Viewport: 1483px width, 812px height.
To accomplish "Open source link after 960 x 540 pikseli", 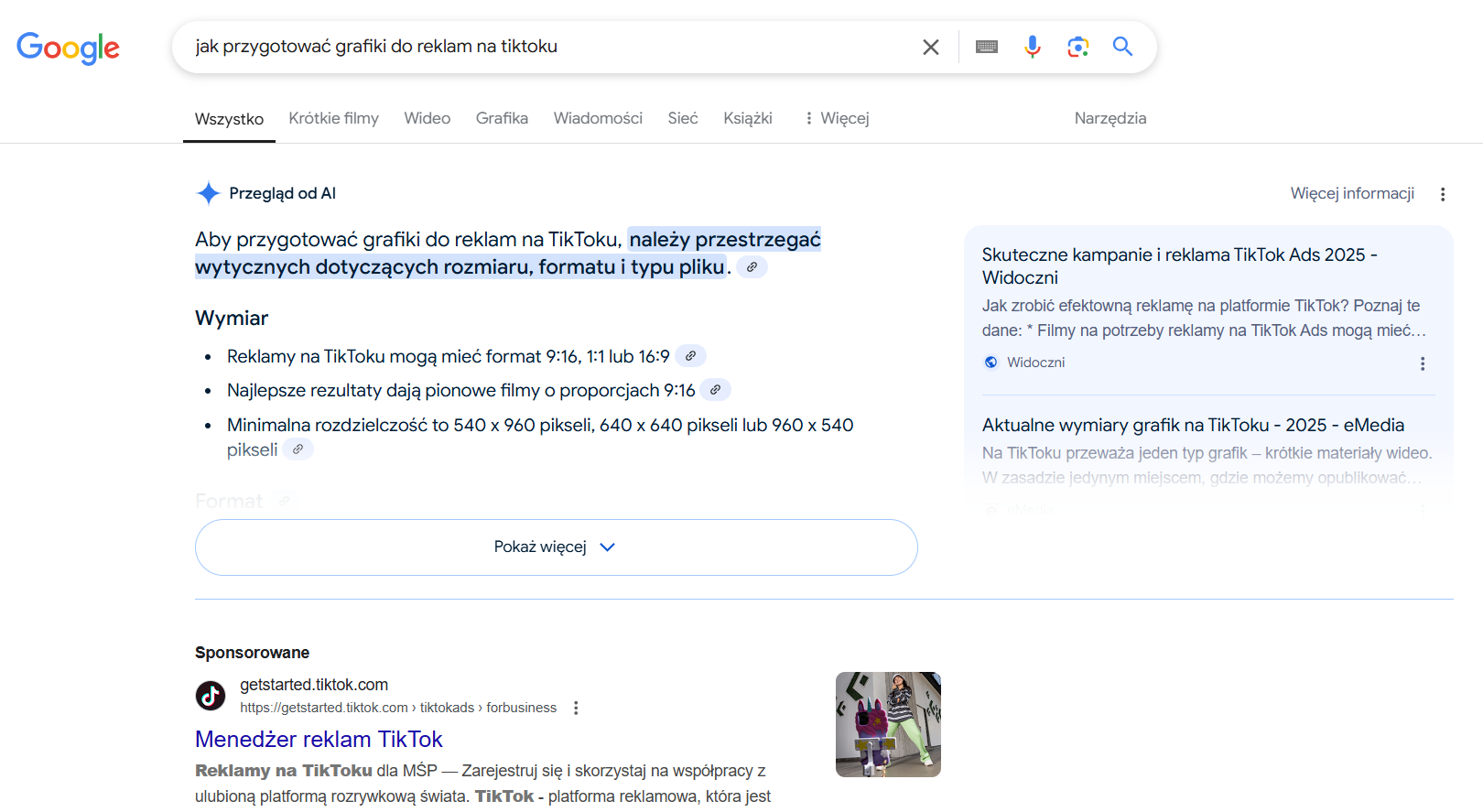I will coord(298,449).
